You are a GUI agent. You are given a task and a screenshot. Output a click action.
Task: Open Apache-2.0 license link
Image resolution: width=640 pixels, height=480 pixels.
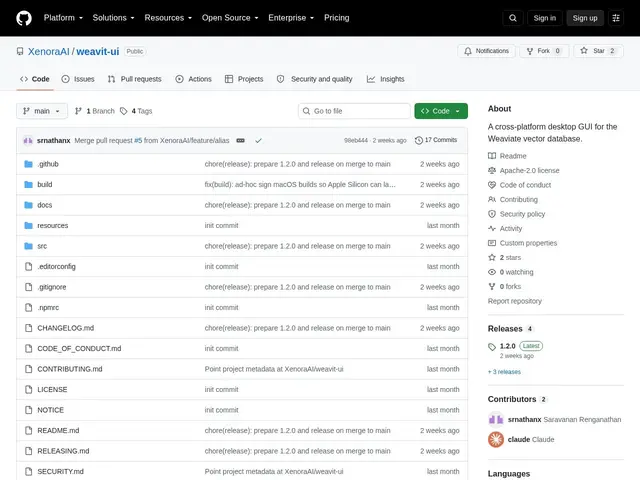[x=524, y=171]
